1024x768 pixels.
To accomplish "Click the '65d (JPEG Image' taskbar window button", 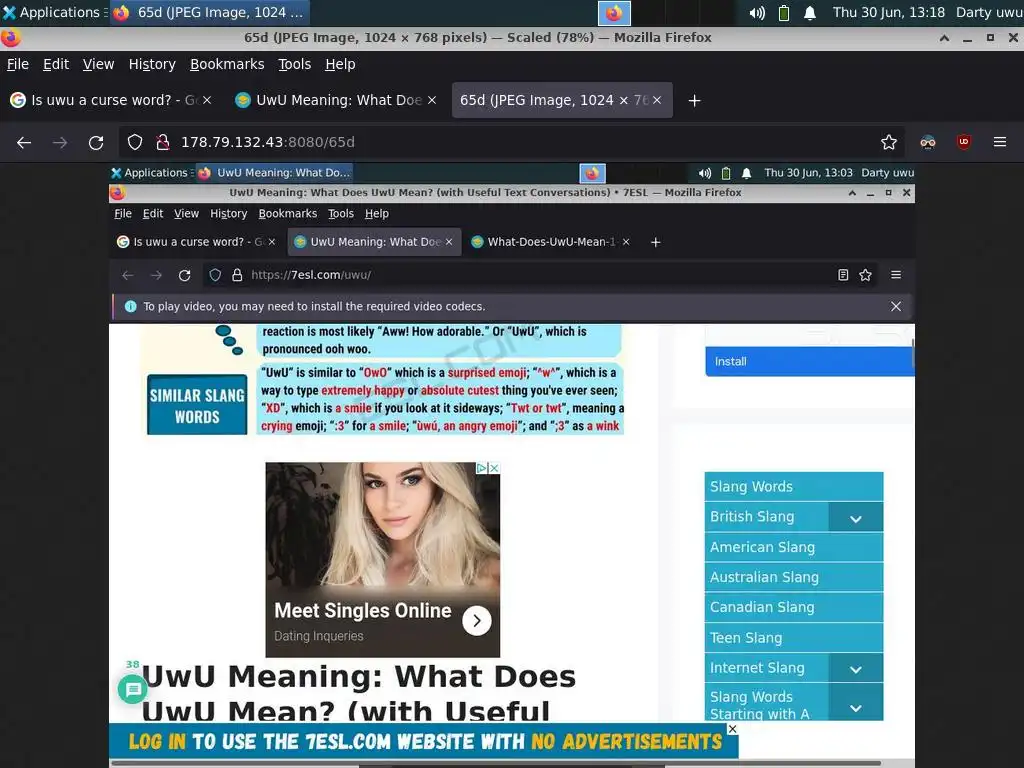I will [x=209, y=12].
